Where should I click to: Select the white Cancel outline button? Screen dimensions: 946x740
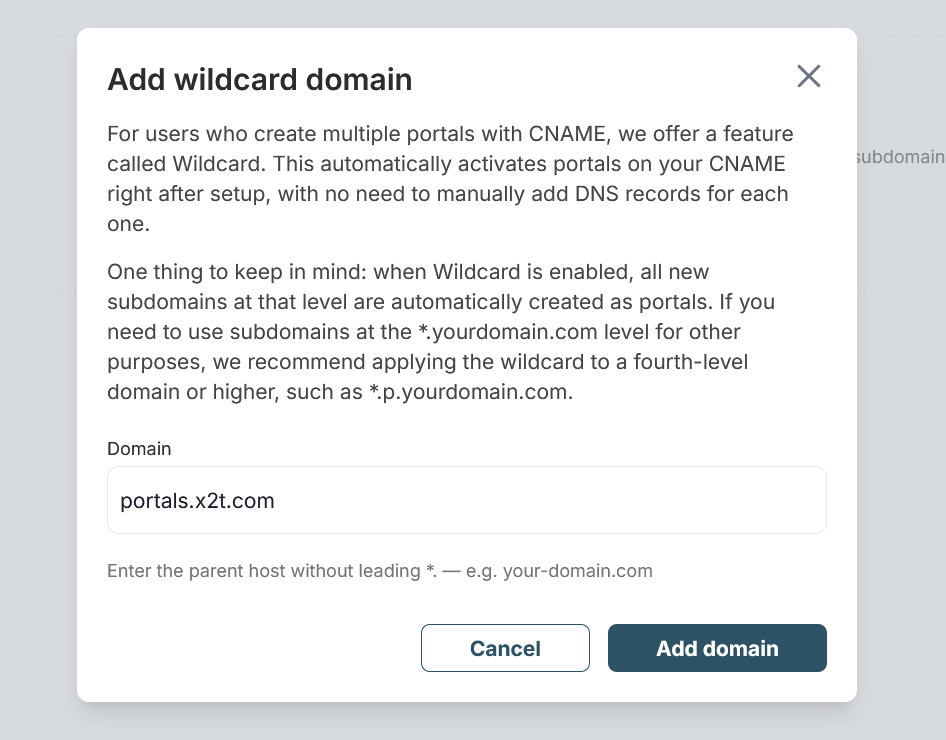pyautogui.click(x=505, y=648)
